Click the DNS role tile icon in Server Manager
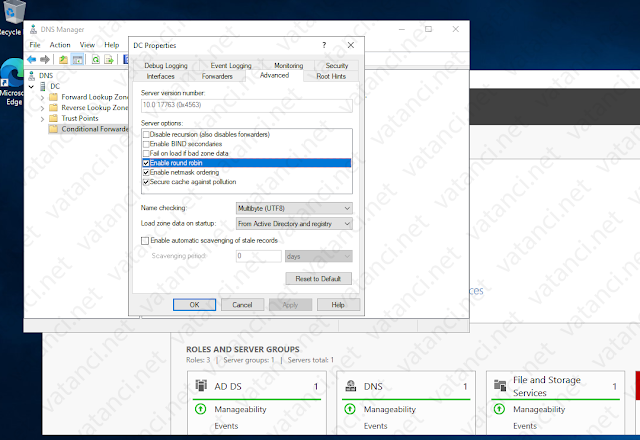The image size is (640, 440). (351, 385)
